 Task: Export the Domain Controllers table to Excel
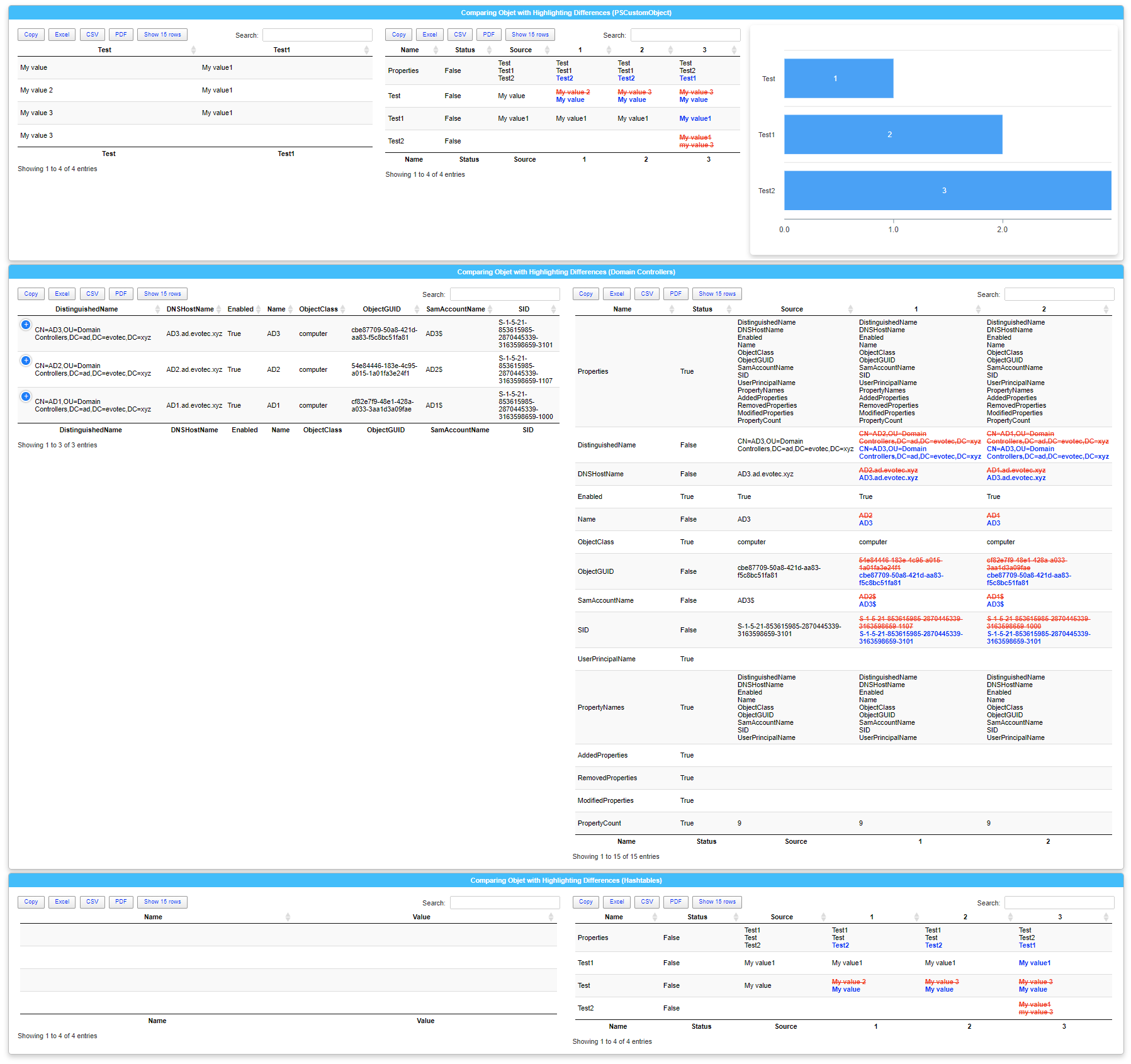point(62,294)
